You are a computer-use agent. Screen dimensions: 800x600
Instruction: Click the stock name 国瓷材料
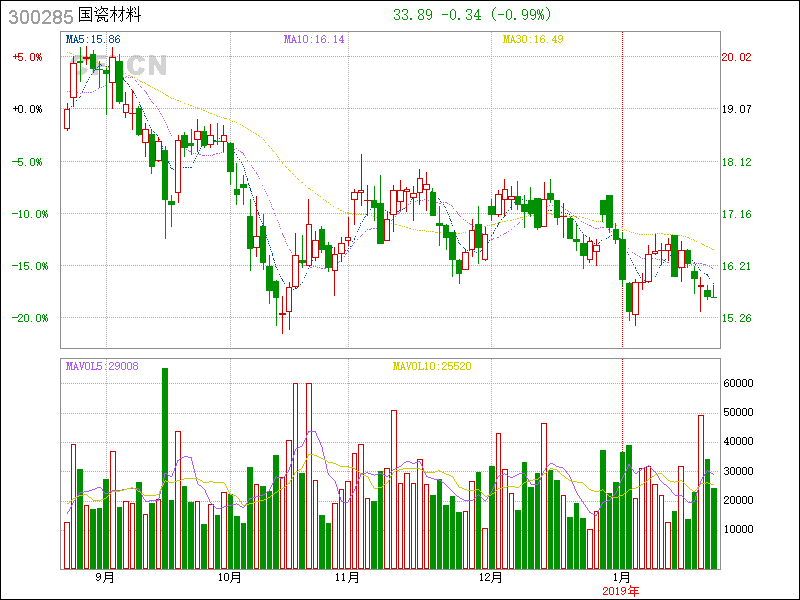click(110, 16)
